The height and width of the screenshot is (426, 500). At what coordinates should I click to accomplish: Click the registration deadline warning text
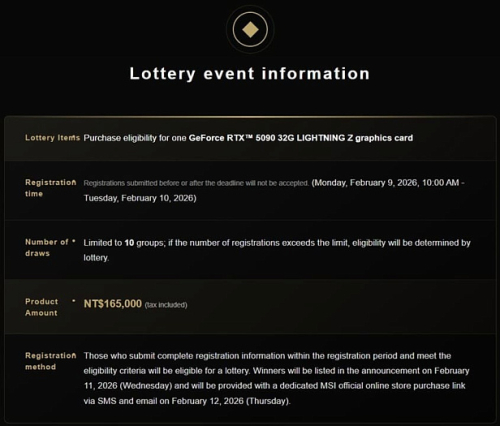(x=196, y=183)
